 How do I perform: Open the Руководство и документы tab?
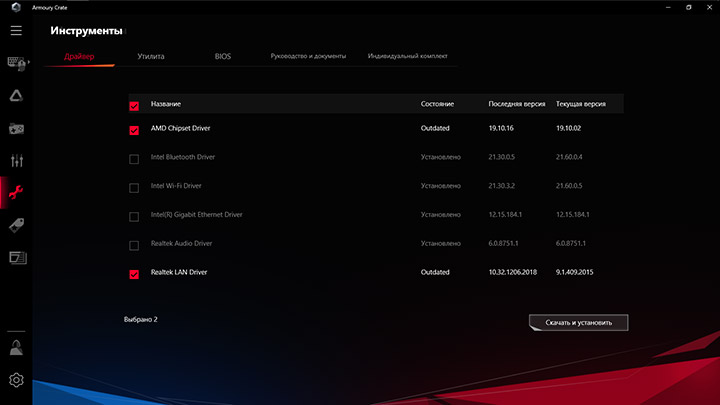pyautogui.click(x=308, y=56)
